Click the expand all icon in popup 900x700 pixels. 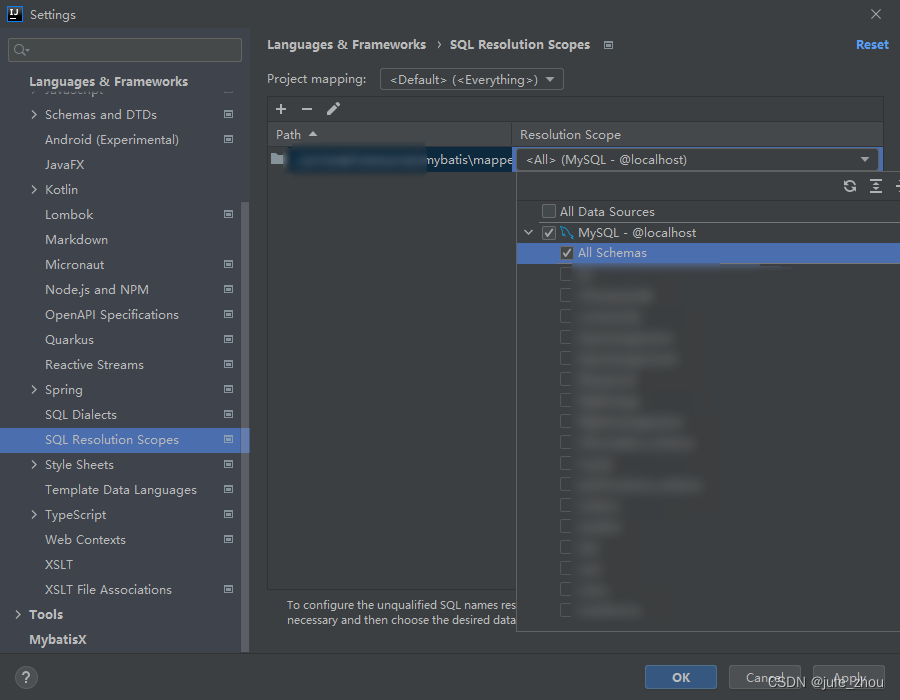(876, 186)
